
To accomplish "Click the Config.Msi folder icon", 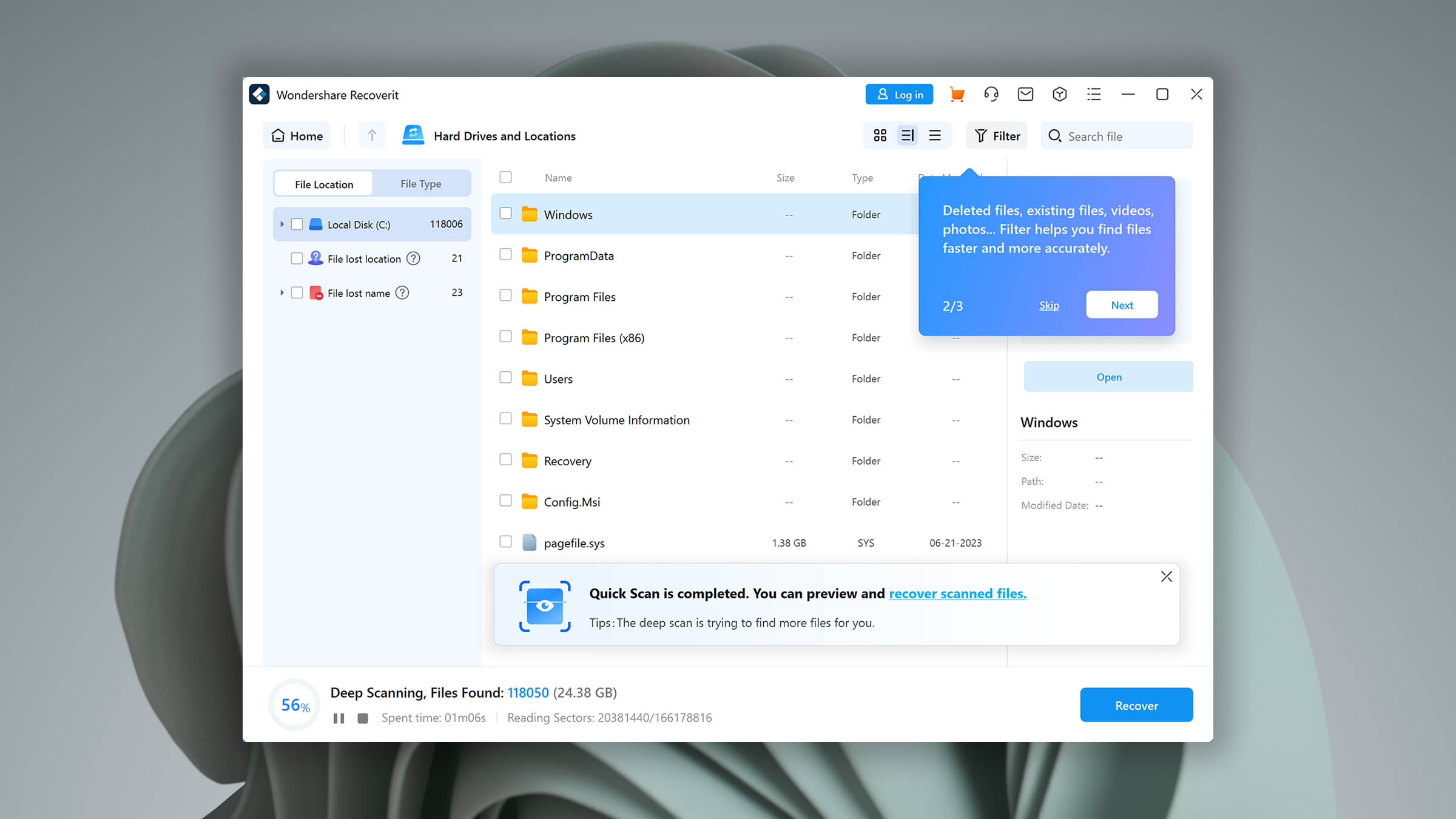I will tap(530, 502).
